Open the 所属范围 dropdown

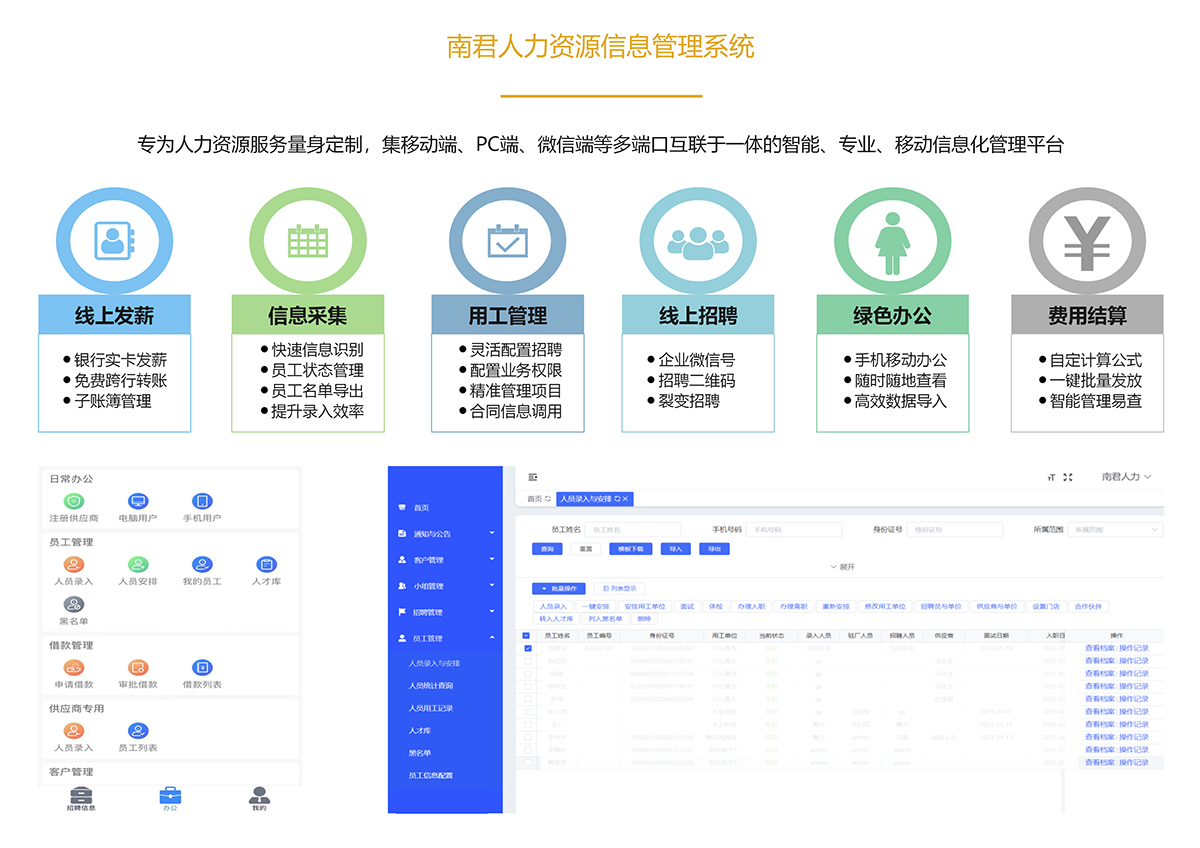(x=1113, y=529)
